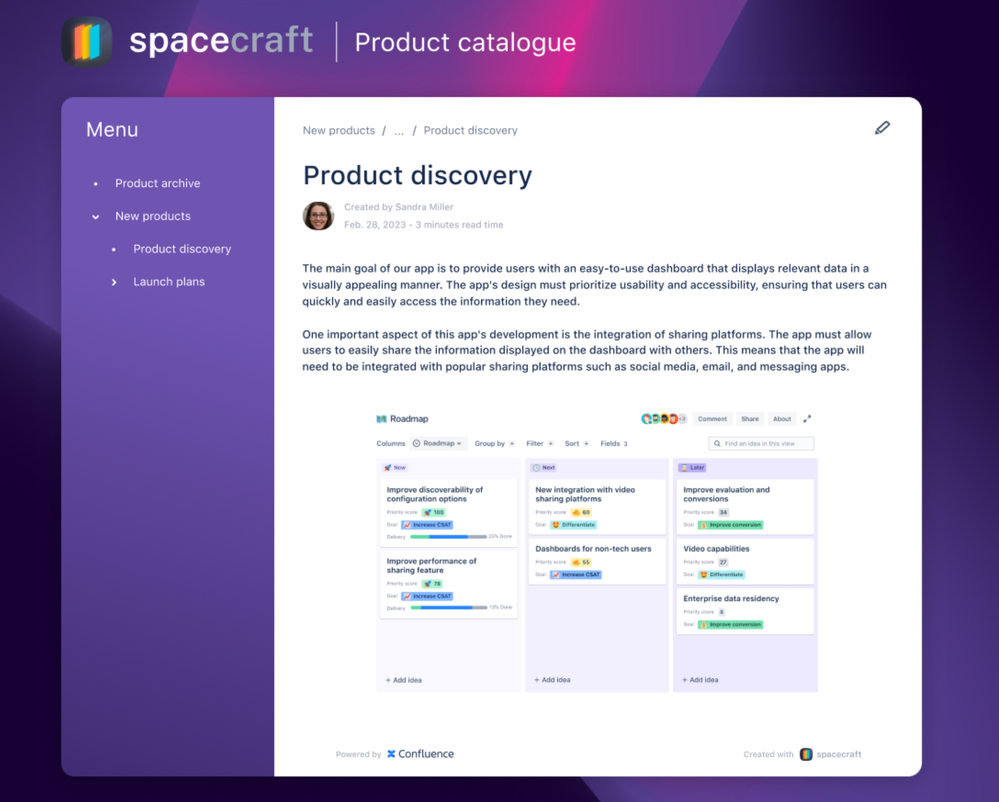Add idea to the Later column
Screen dimensions: 999x802
click(700, 680)
